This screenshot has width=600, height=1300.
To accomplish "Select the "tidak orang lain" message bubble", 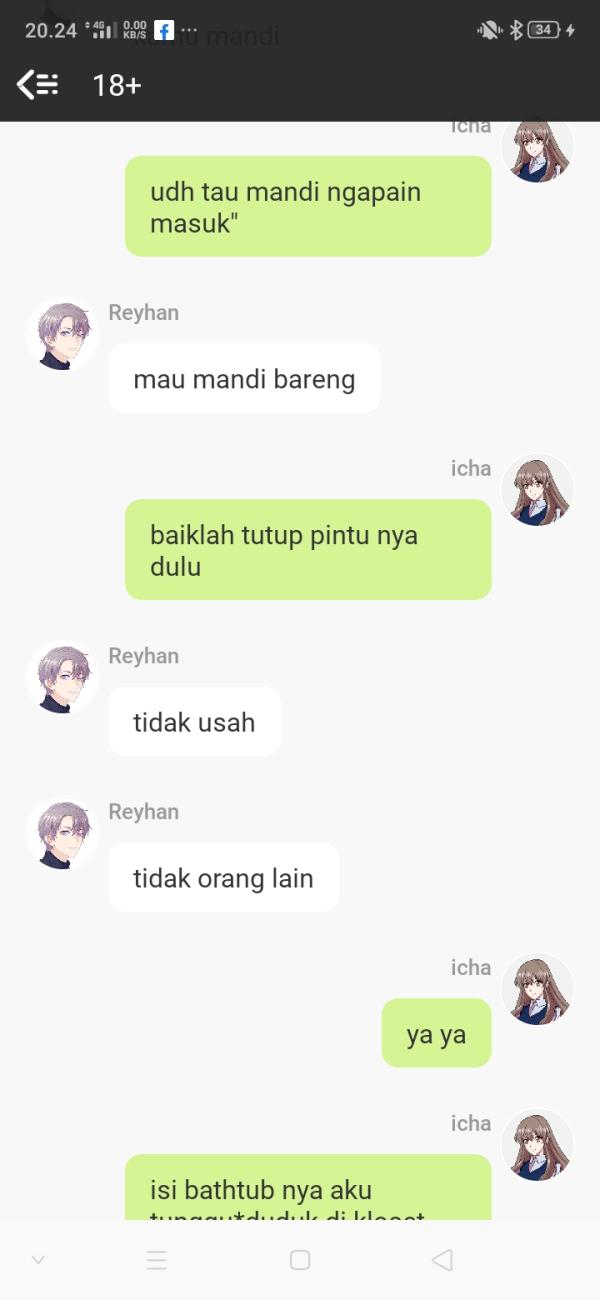I will 223,877.
